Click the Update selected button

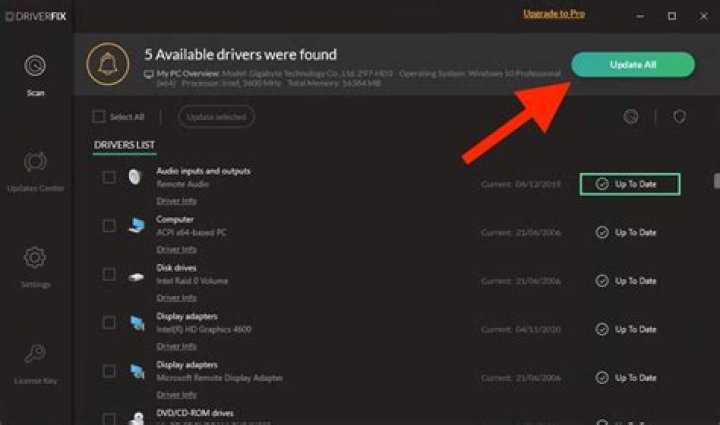(216, 117)
